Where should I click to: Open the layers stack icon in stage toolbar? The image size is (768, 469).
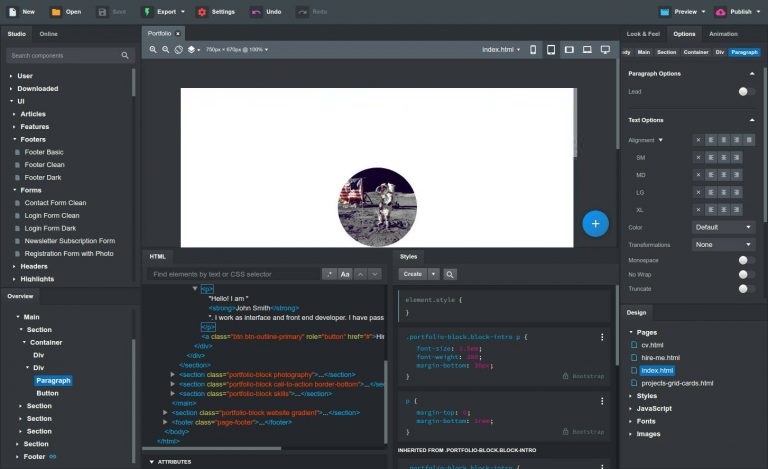click(192, 49)
